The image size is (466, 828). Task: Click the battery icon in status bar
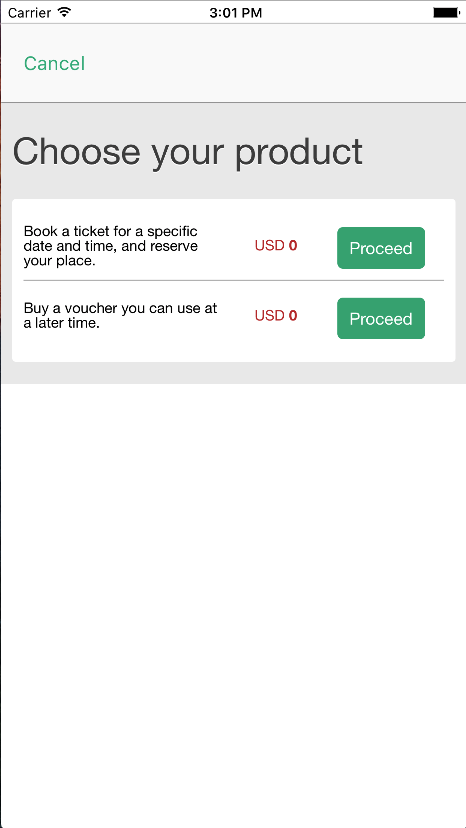446,13
